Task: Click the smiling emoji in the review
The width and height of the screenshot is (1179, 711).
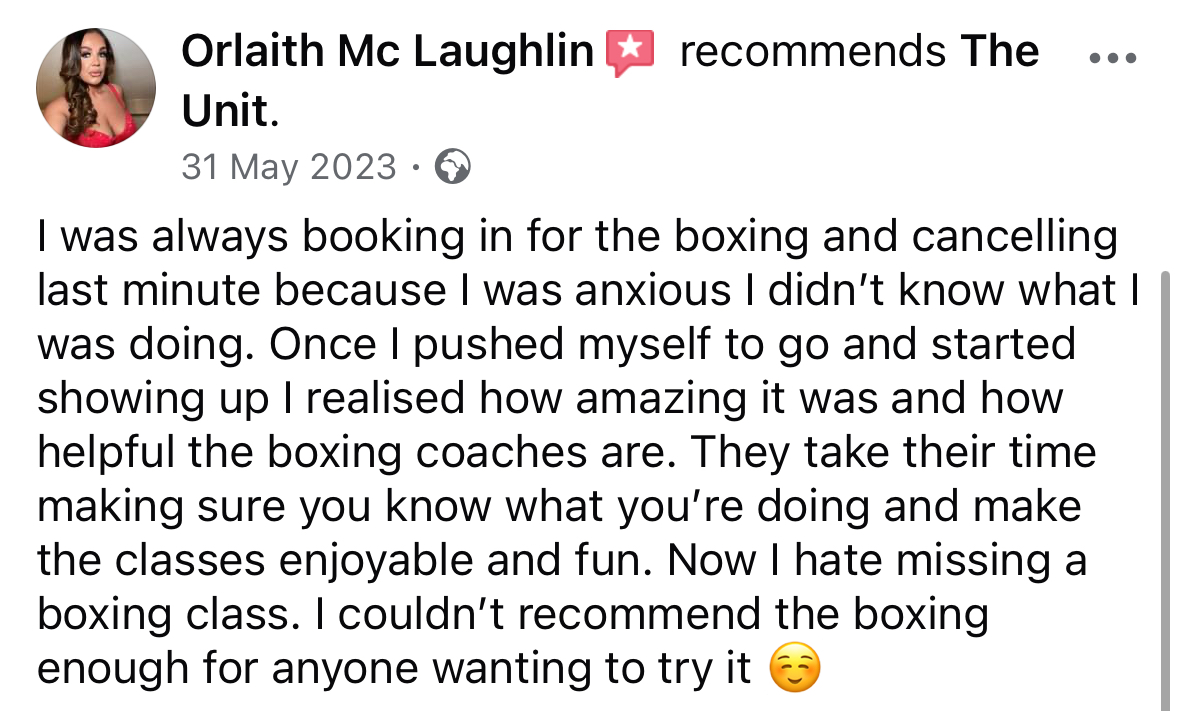Action: click(796, 669)
